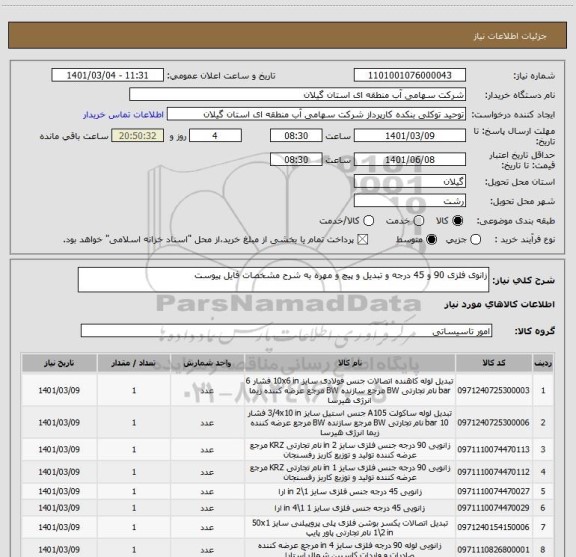The width and height of the screenshot is (576, 557).
Task: Click the کد کالا column header
Action: point(494,363)
